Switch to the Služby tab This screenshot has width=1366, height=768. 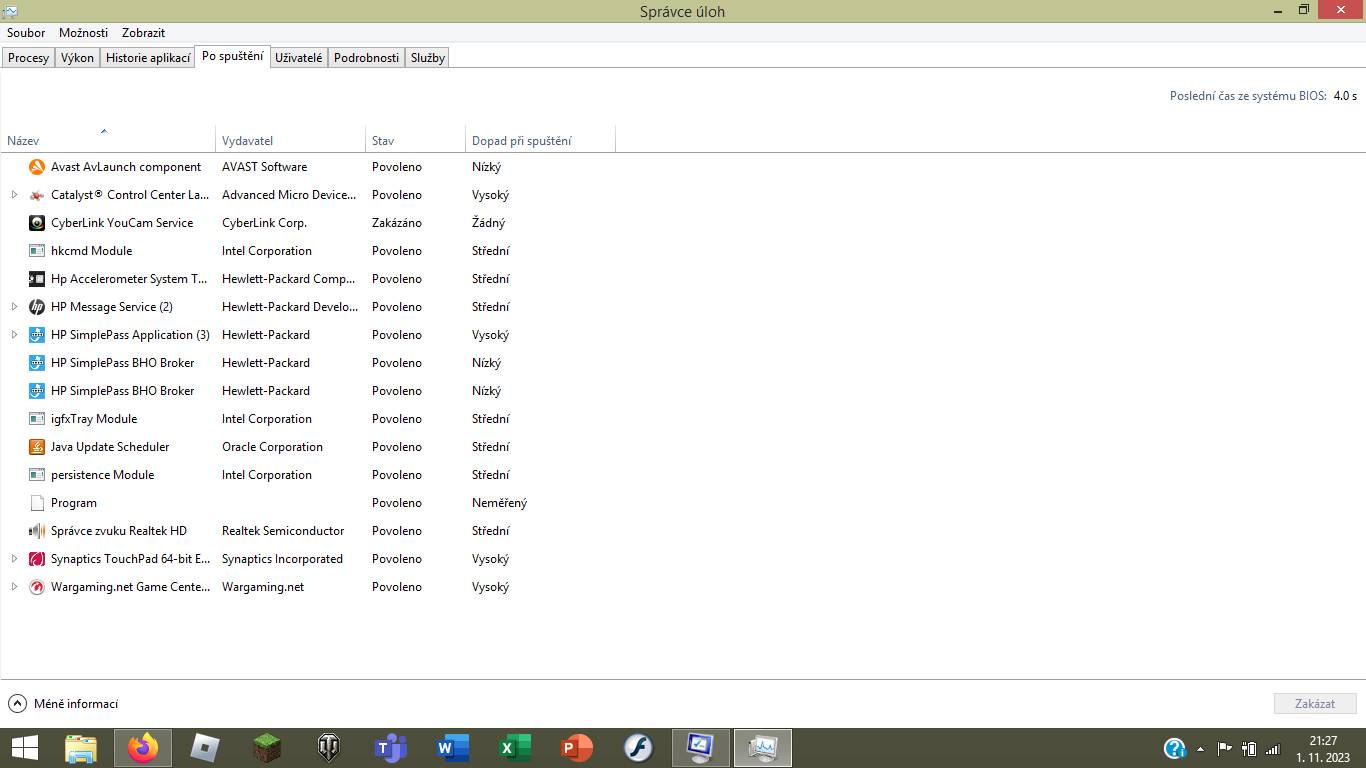[x=427, y=58]
